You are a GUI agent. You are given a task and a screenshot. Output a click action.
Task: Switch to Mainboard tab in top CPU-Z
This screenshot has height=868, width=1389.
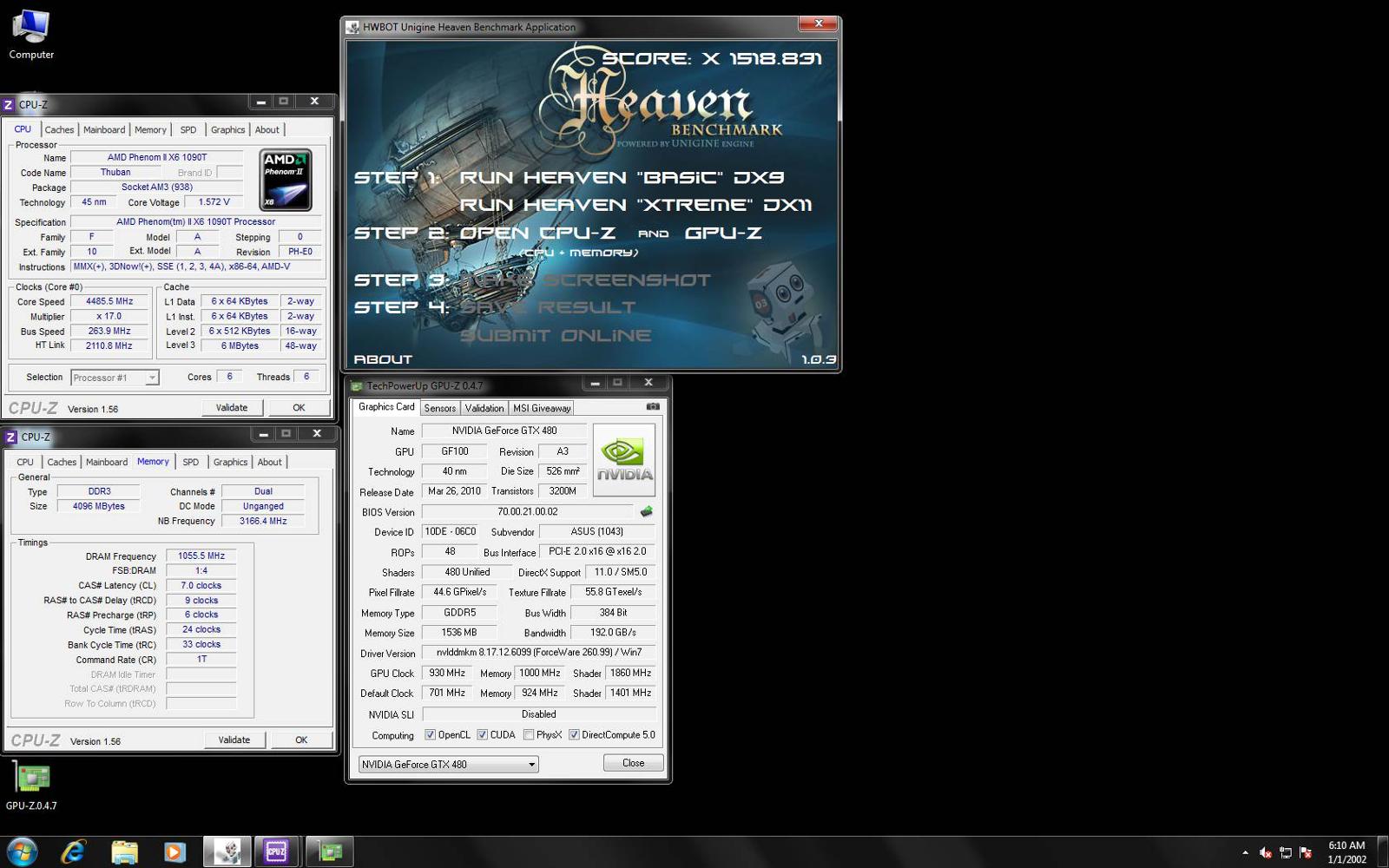click(x=104, y=129)
